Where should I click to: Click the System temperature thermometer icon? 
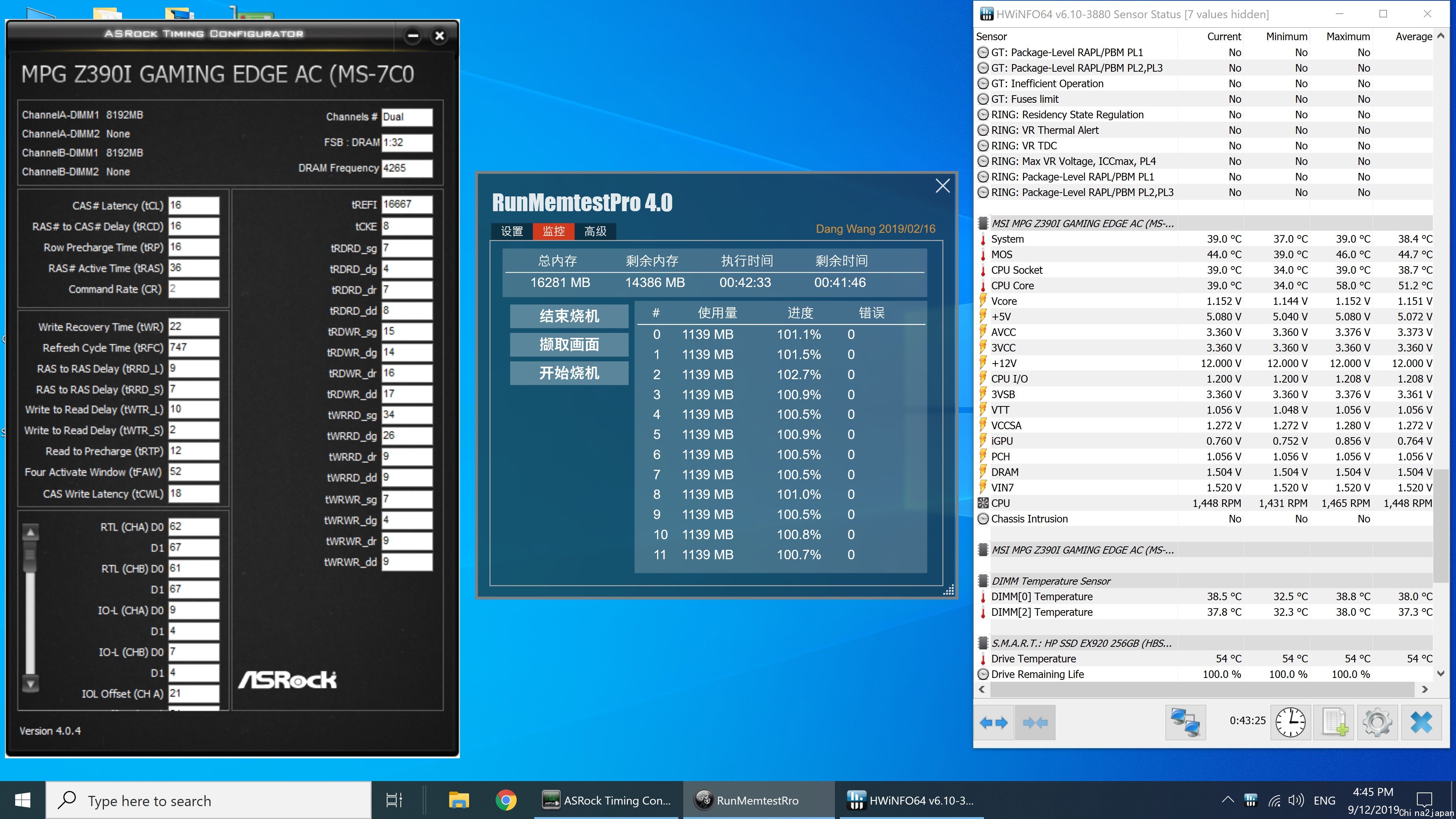(984, 239)
